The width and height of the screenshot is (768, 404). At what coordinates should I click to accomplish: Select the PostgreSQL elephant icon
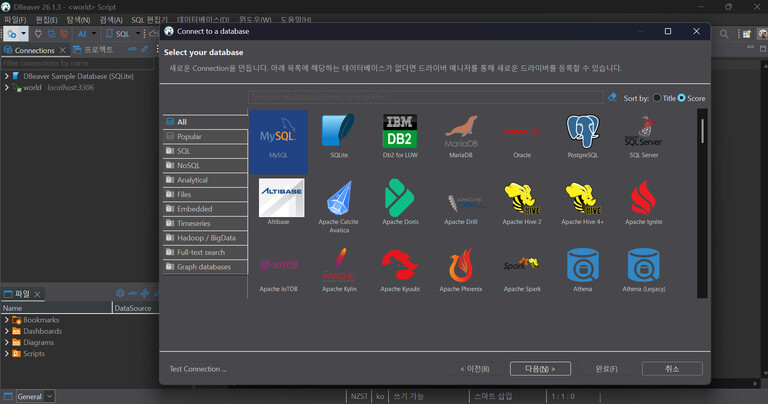tap(582, 131)
